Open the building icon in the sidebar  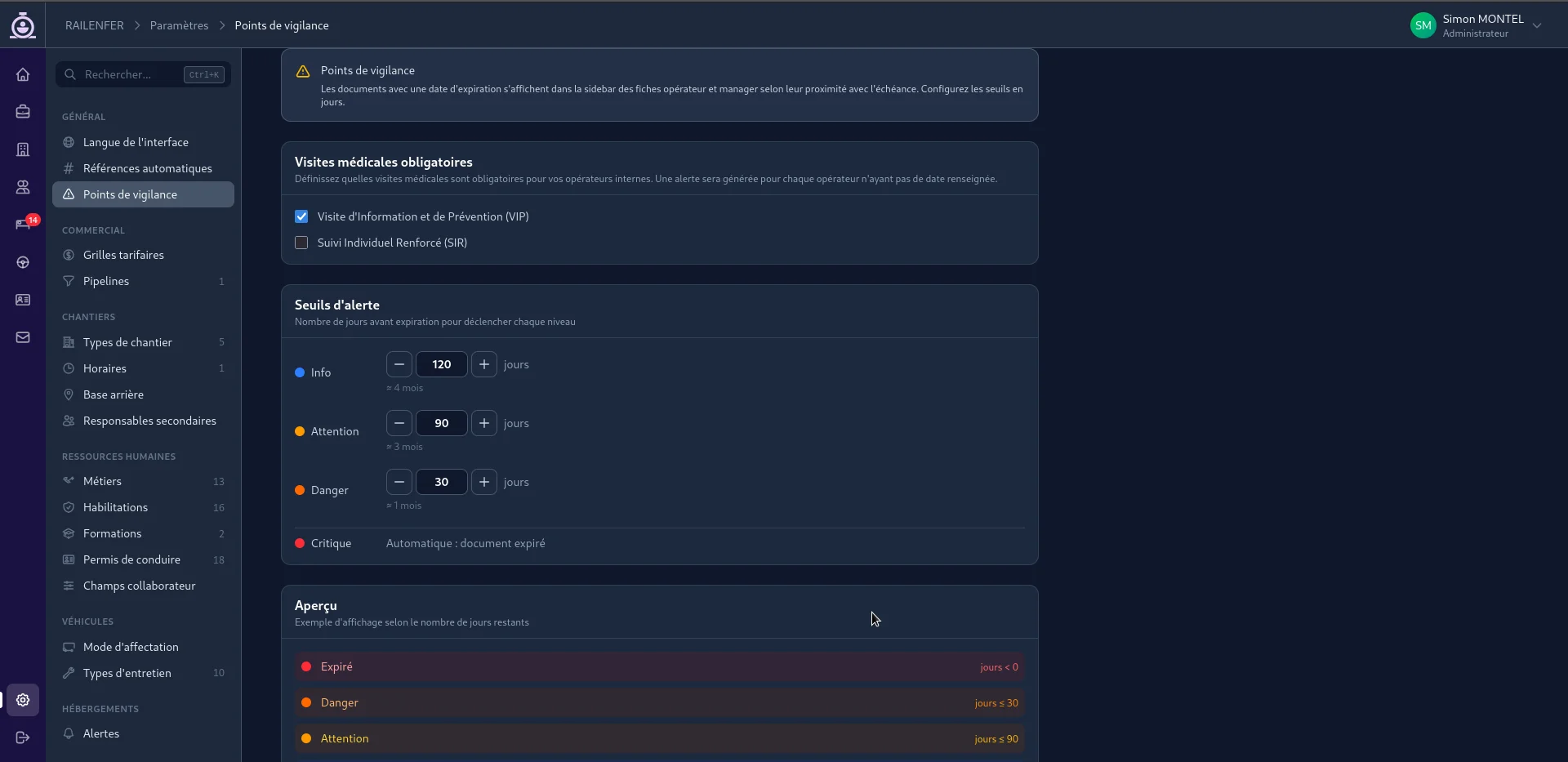coord(22,149)
